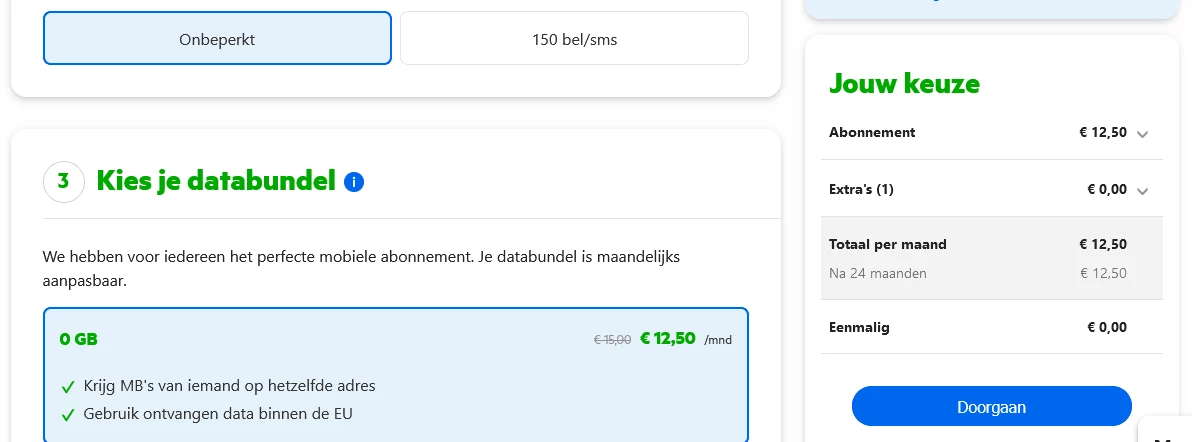Click the "Kies je databundel" heading
Screen dimensions: 1192x442
pyautogui.click(x=216, y=181)
